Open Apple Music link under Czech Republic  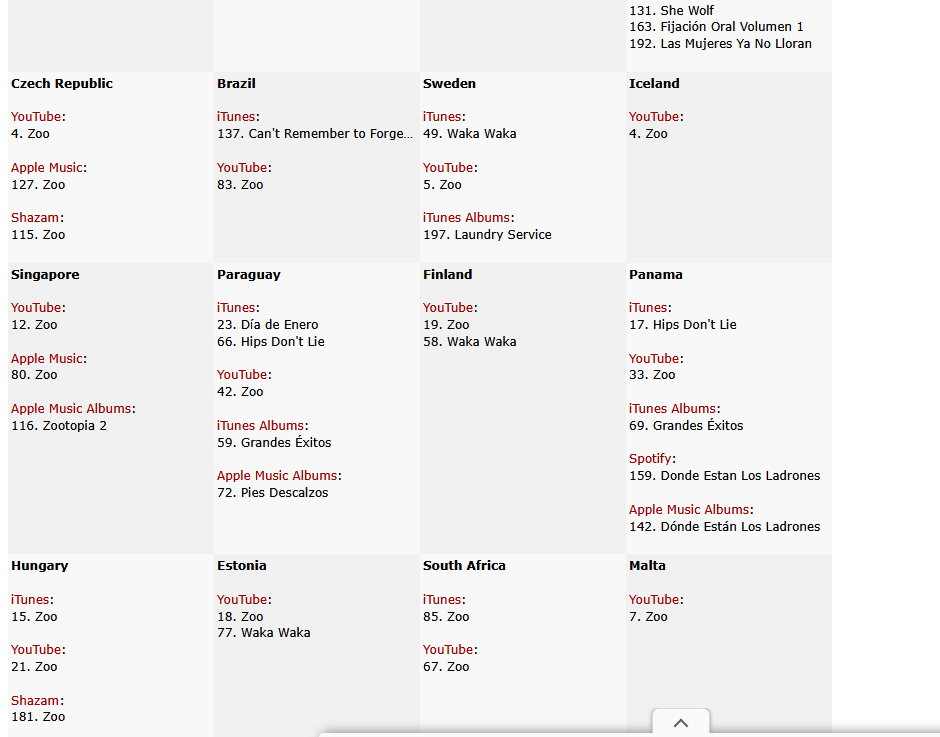[47, 168]
